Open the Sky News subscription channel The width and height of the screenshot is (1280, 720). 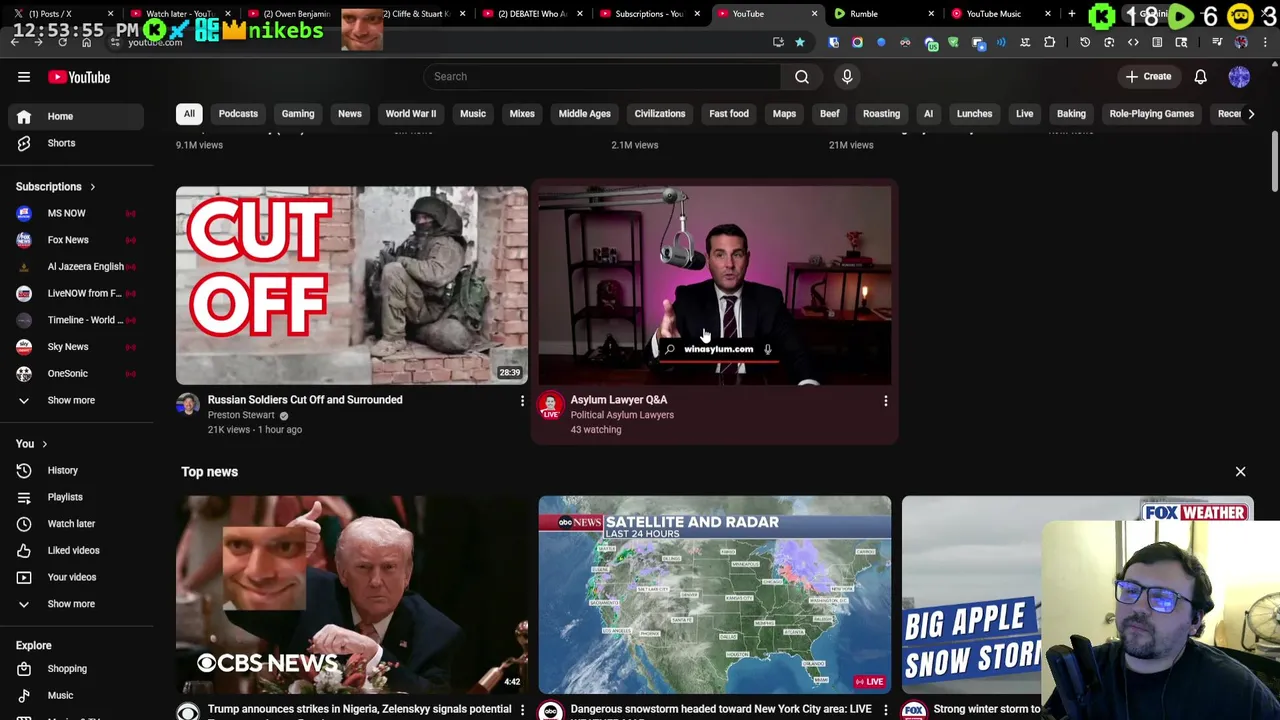76,347
